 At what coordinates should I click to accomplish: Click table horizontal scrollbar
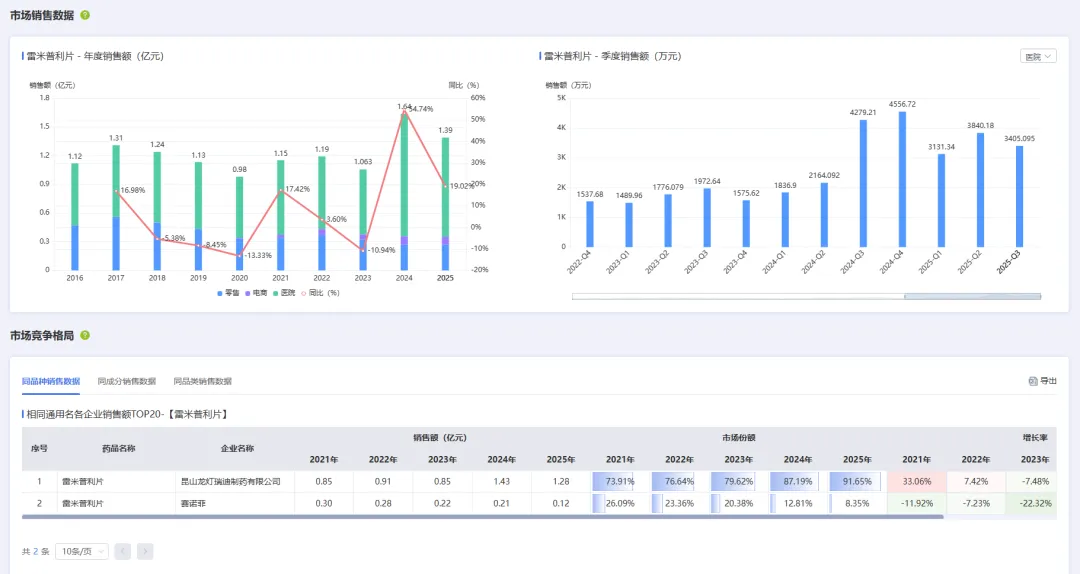482,517
